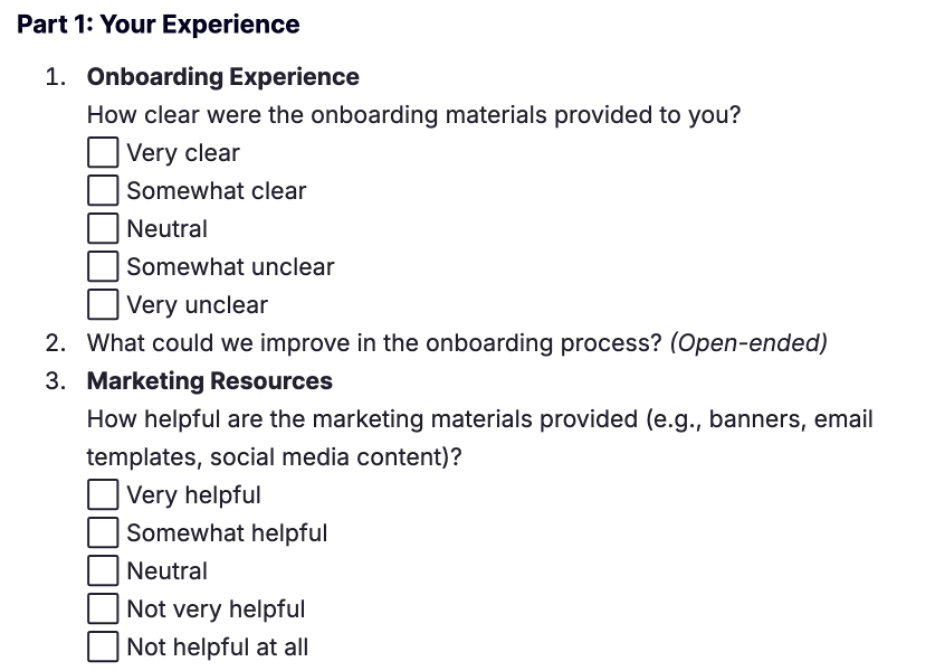Check the Very clear checkbox

(x=103, y=152)
